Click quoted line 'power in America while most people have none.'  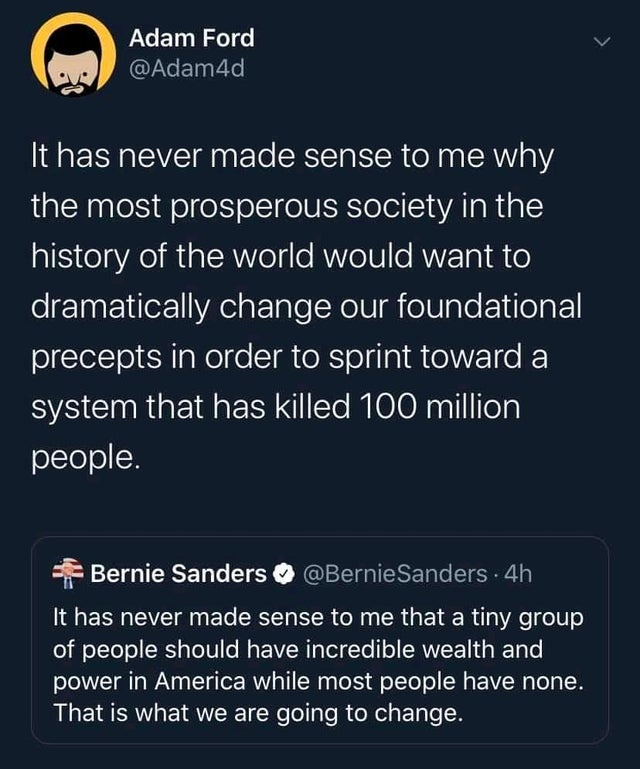(x=319, y=682)
